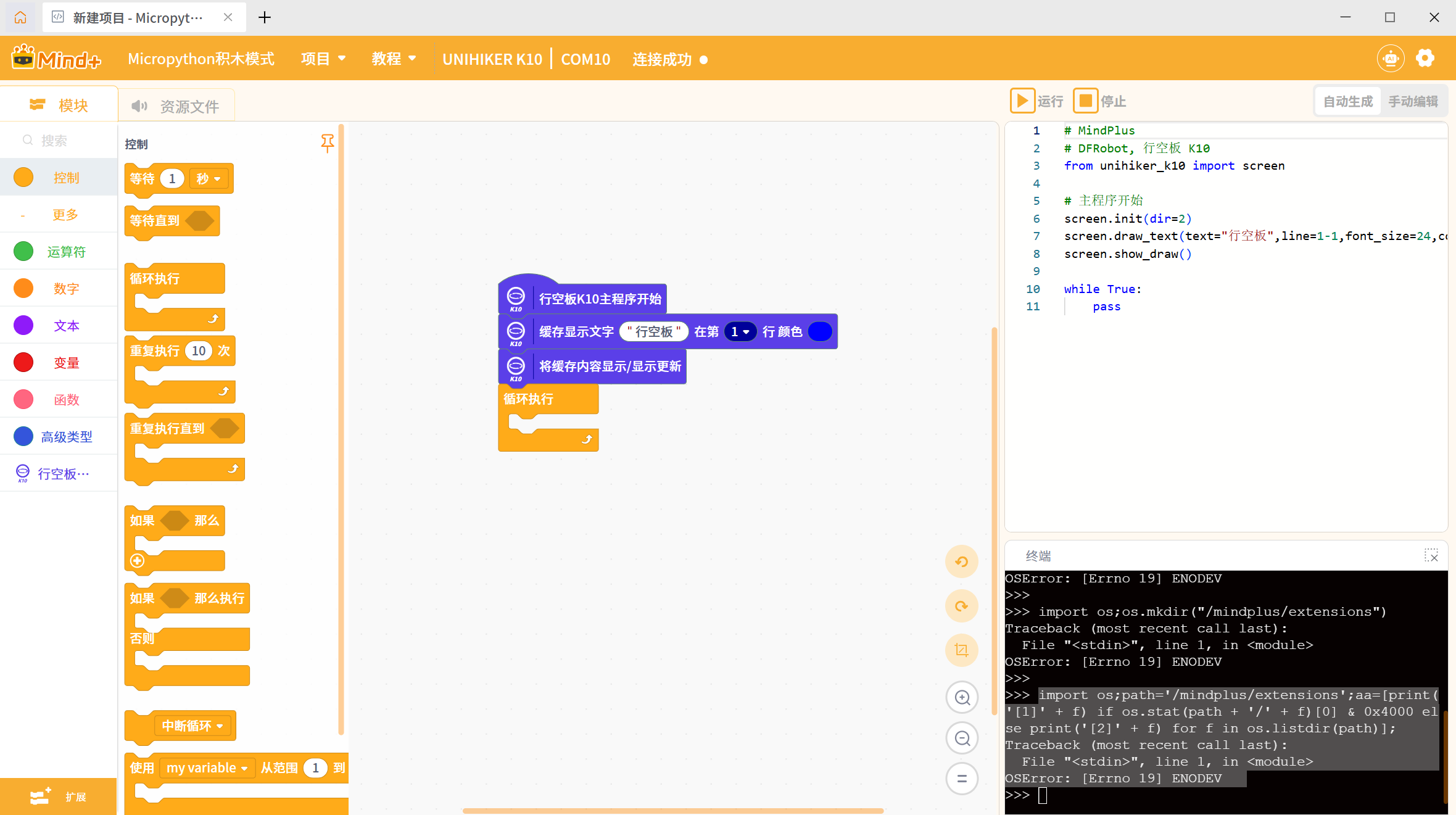Image resolution: width=1456 pixels, height=815 pixels.
Task: Open the 秒 unit dropdown in wait block
Action: pos(209,178)
